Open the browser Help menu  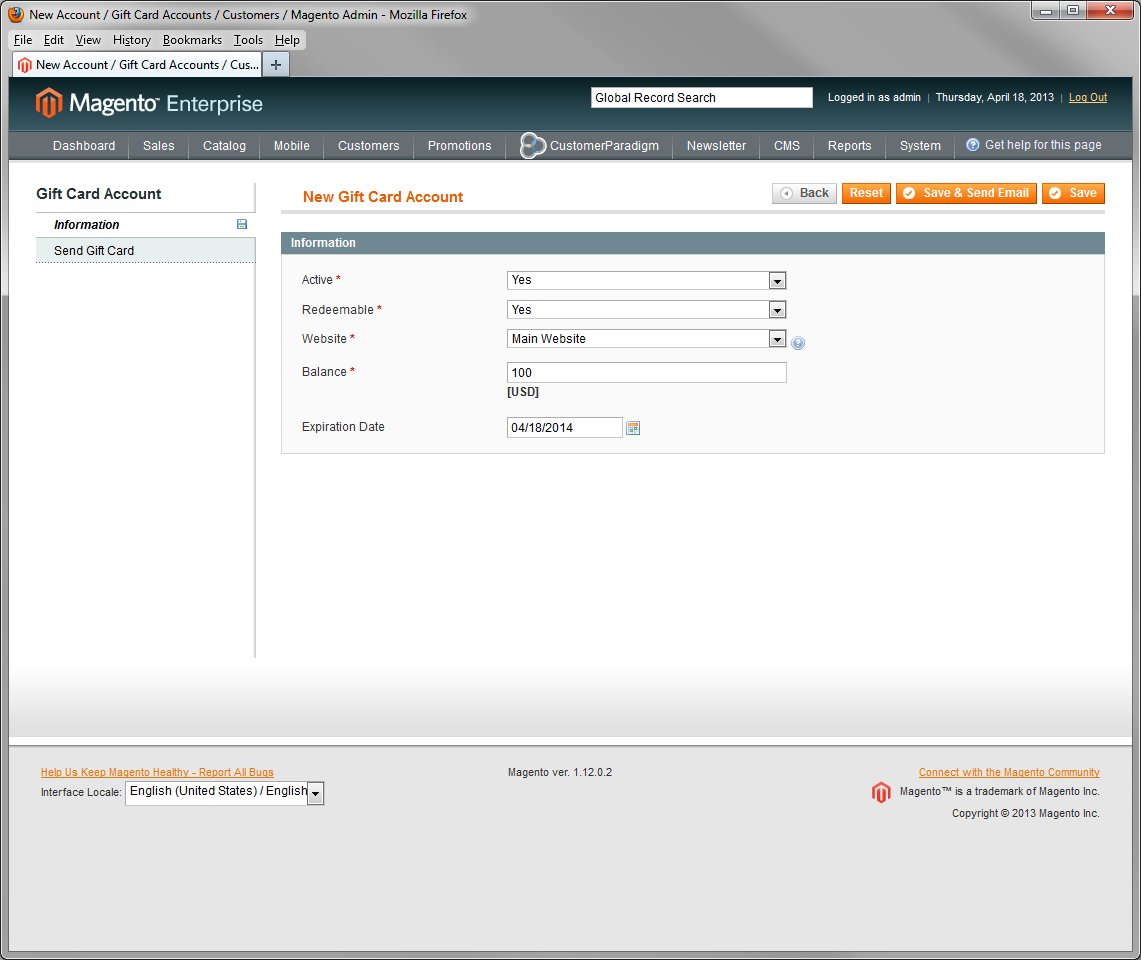coord(287,40)
